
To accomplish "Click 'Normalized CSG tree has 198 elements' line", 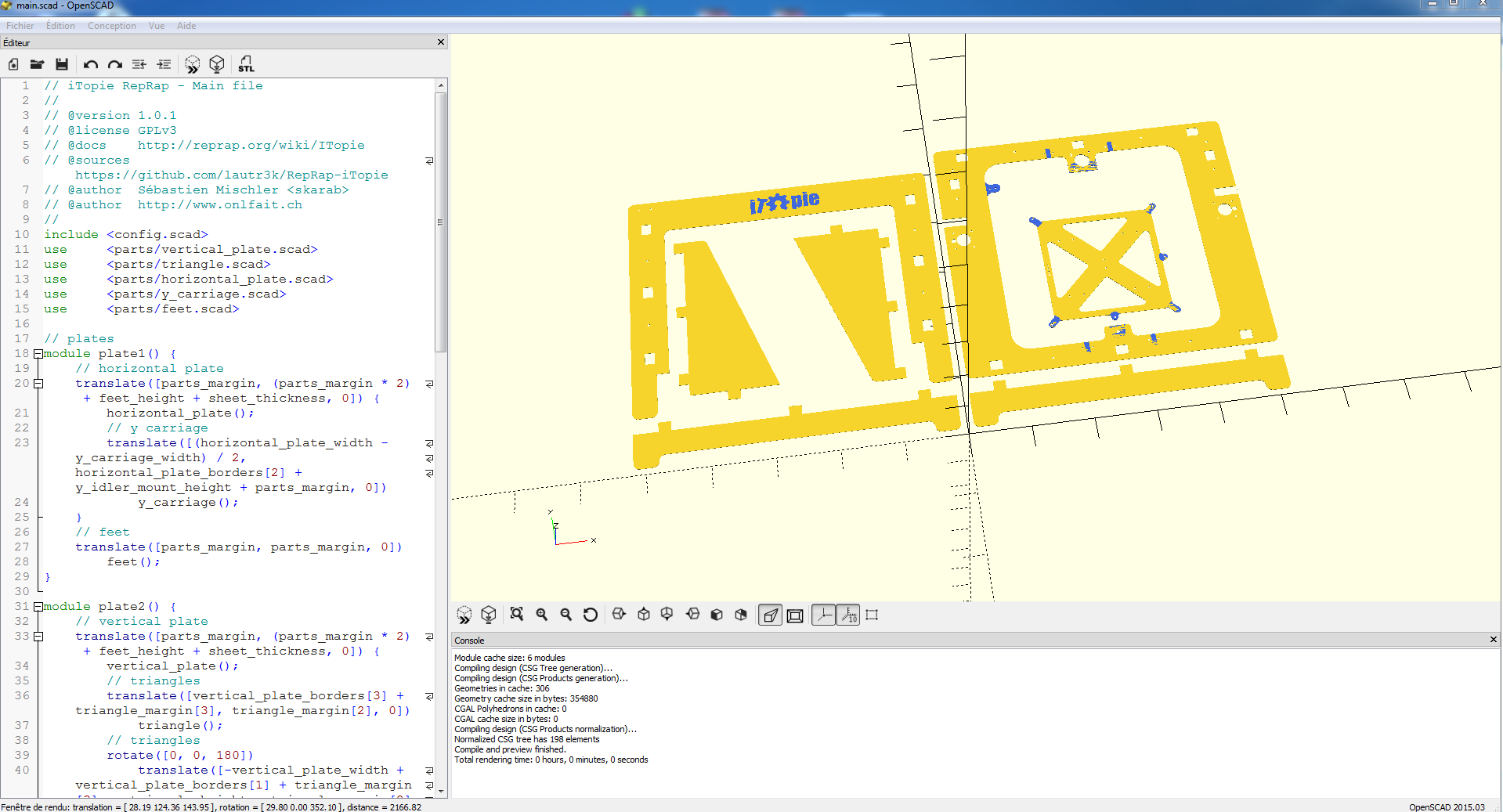I will (527, 739).
